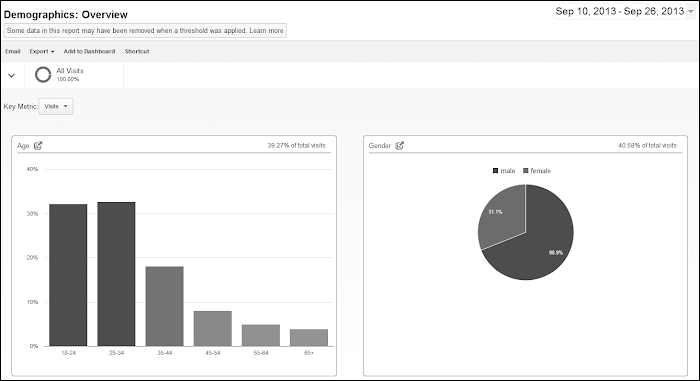Open the Export dropdown menu
Viewport: 700px width, 381px height.
[42, 51]
